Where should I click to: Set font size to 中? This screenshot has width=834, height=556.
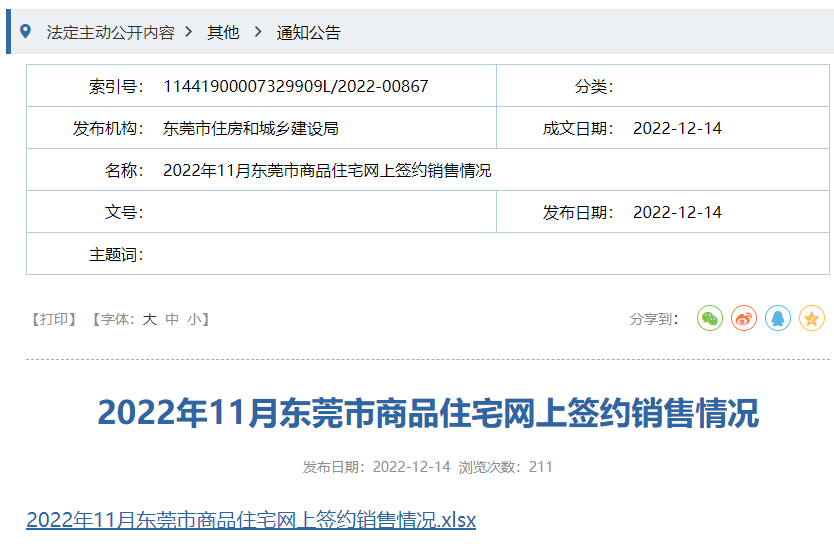(172, 319)
